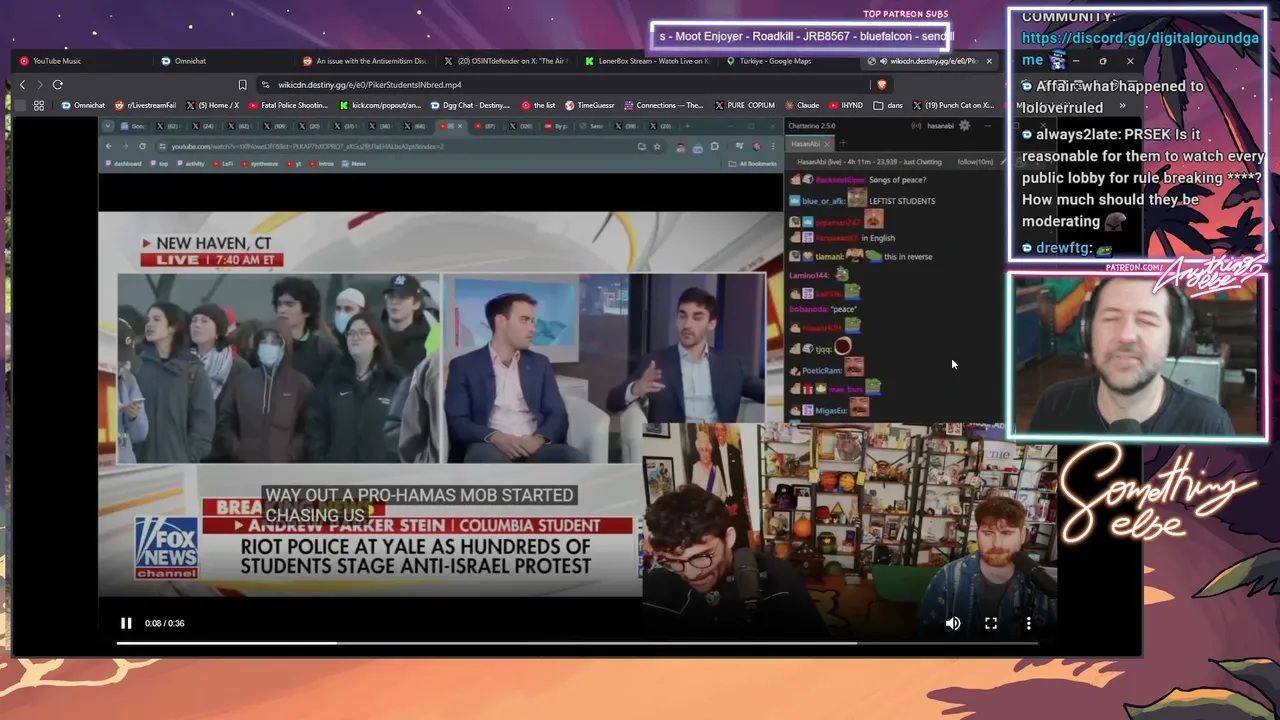Image resolution: width=1280 pixels, height=720 pixels.
Task: Open Chatterino settings gear icon
Action: pos(964,126)
